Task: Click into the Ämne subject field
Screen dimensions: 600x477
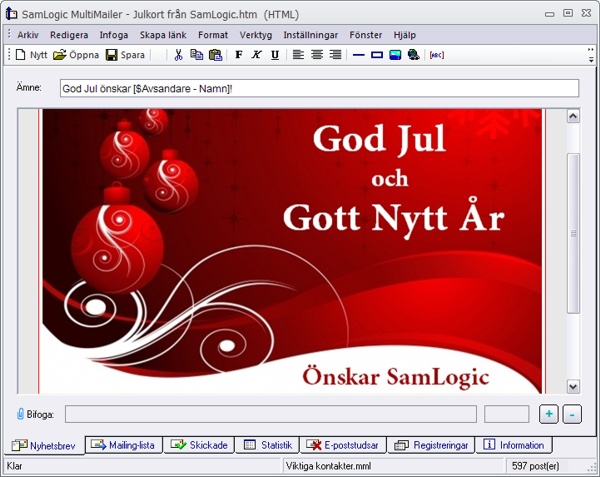Action: point(319,88)
